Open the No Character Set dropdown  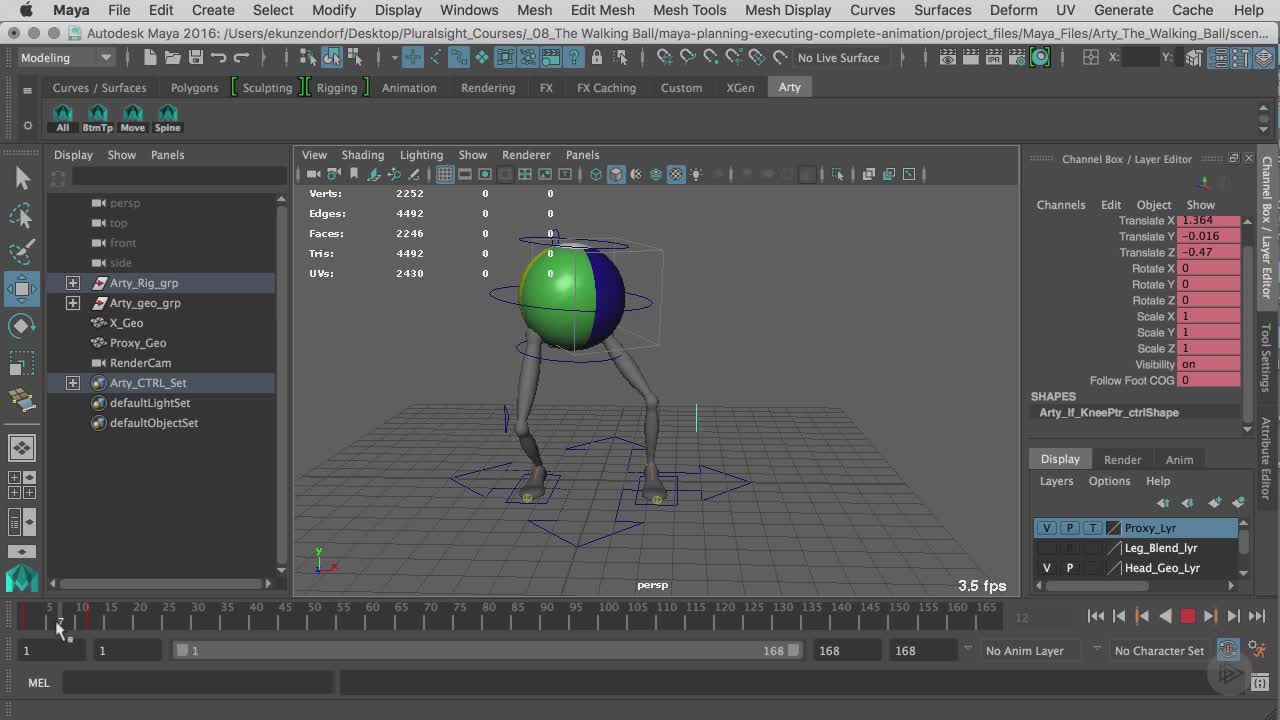click(x=1160, y=650)
